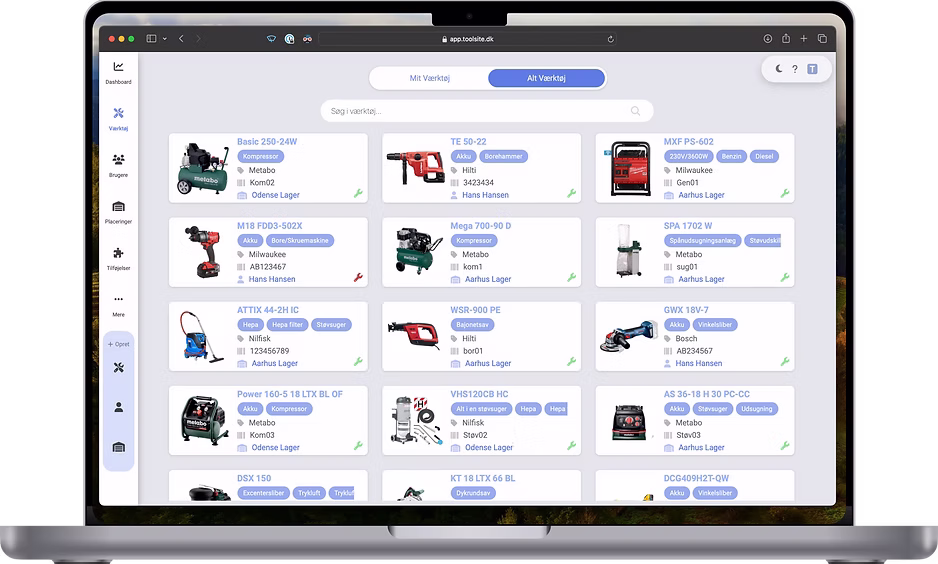Click the Aarhus Lager link on MXF PS-602
938x564 pixels.
(701, 195)
